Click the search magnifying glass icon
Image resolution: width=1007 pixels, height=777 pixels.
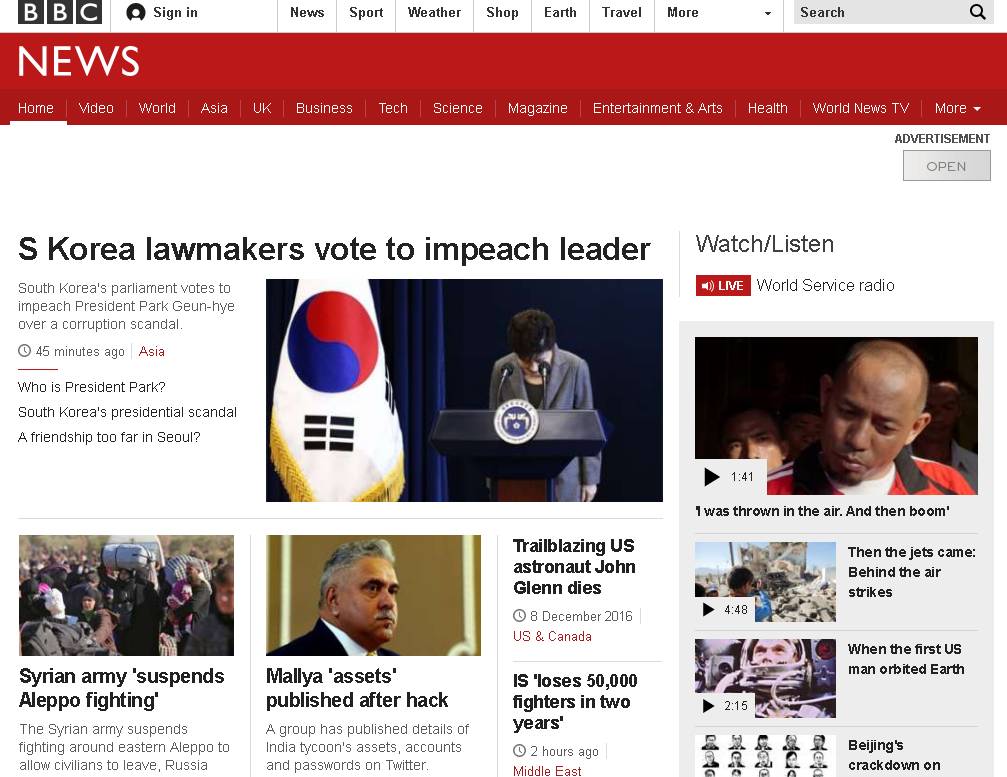[x=977, y=12]
